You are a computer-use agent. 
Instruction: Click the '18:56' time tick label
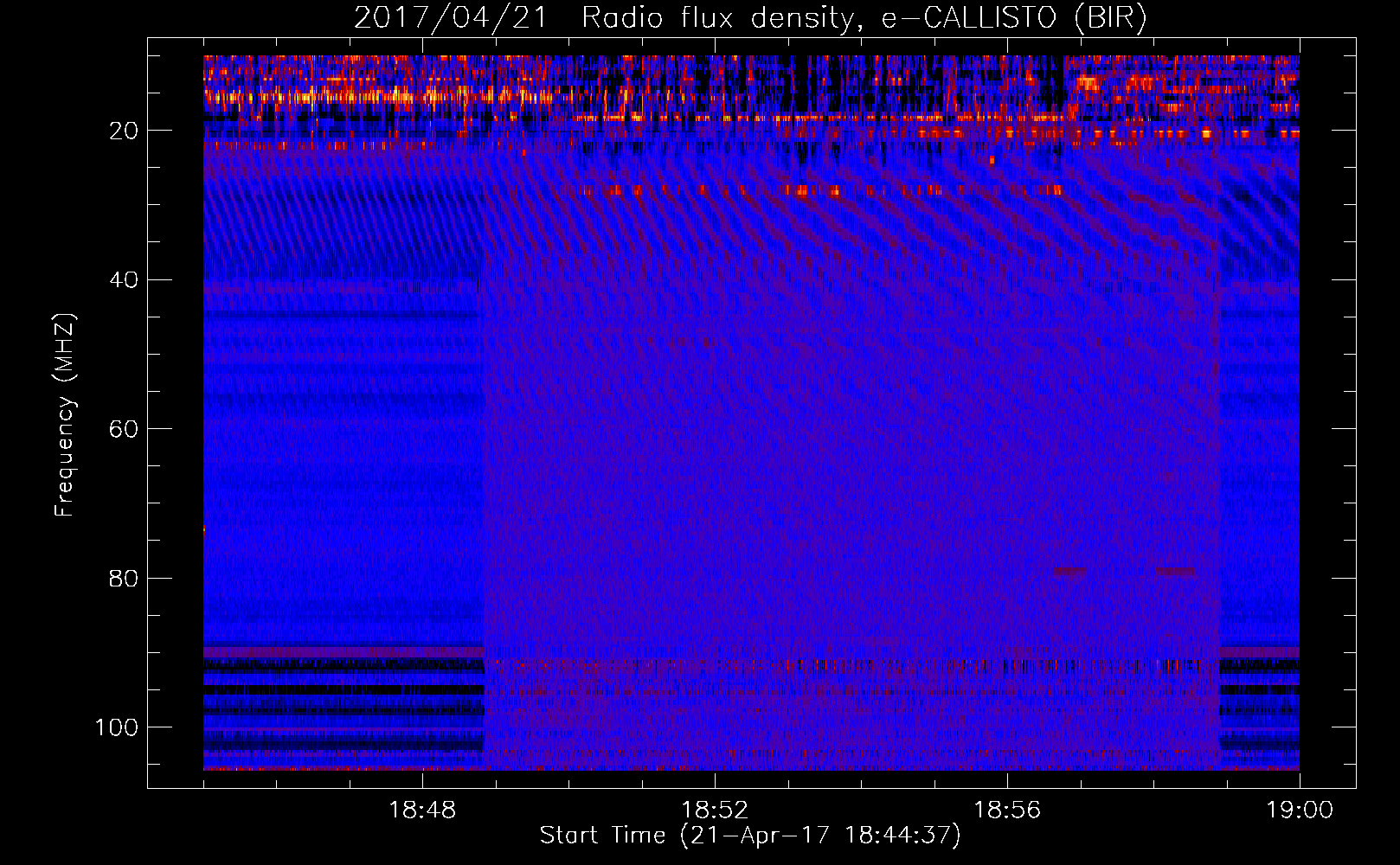click(1007, 811)
